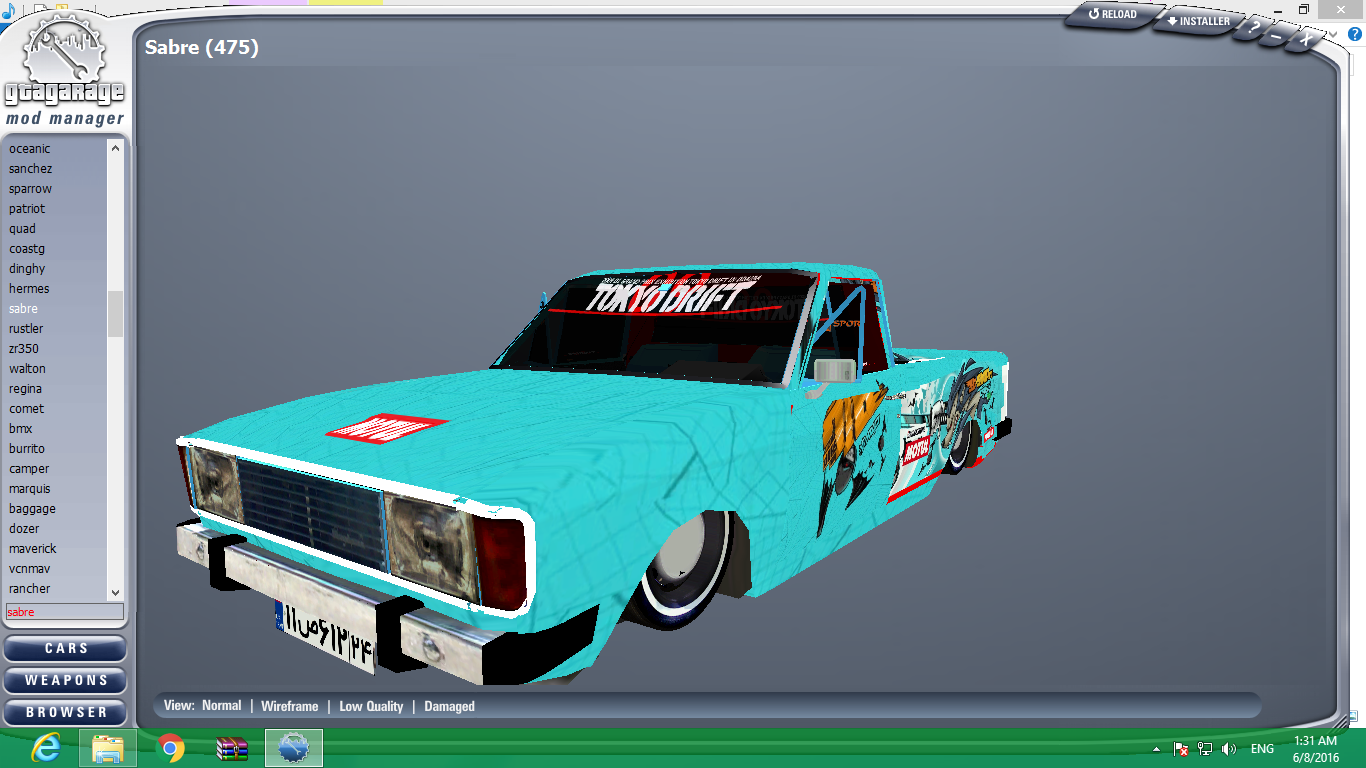This screenshot has height=768, width=1366.
Task: Click the active mod manager taskbar icon
Action: coord(294,748)
